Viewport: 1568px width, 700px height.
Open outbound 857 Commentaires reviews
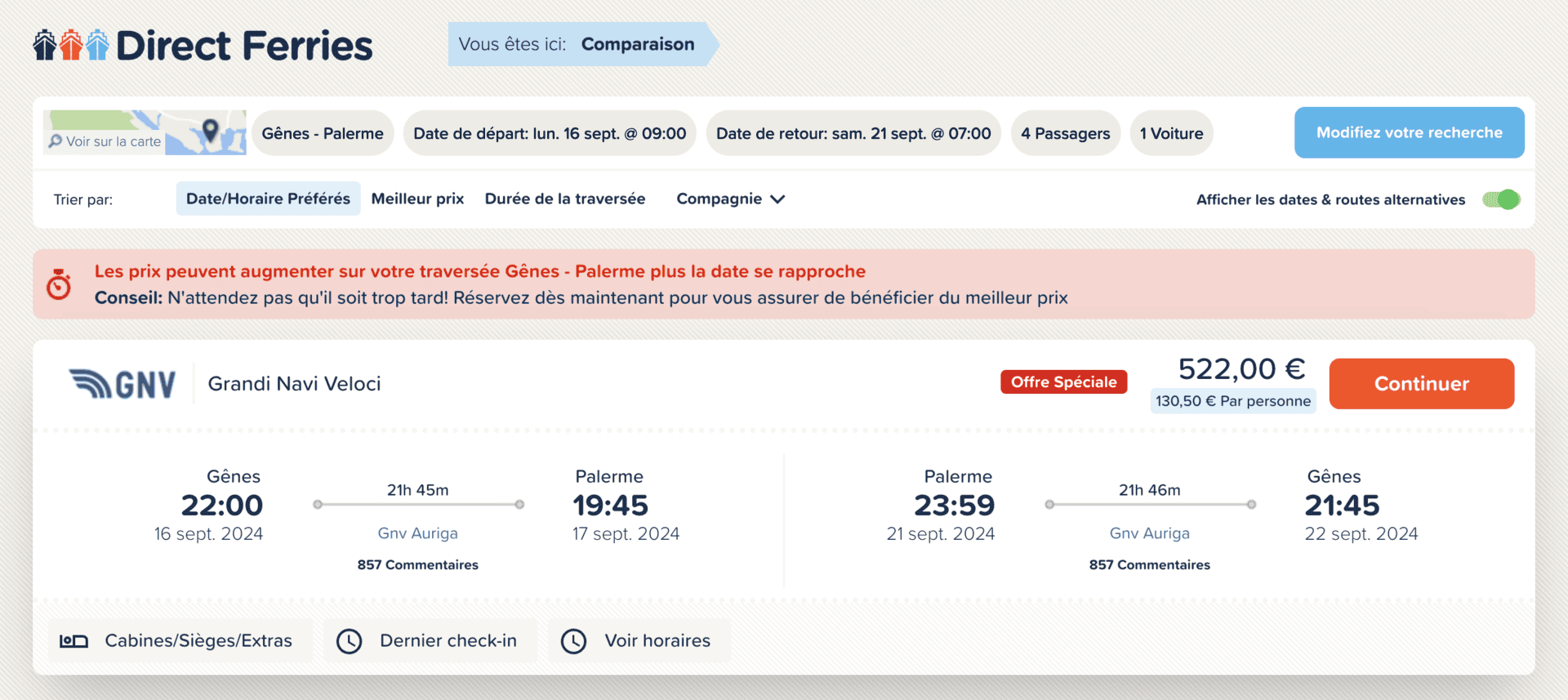[x=417, y=564]
